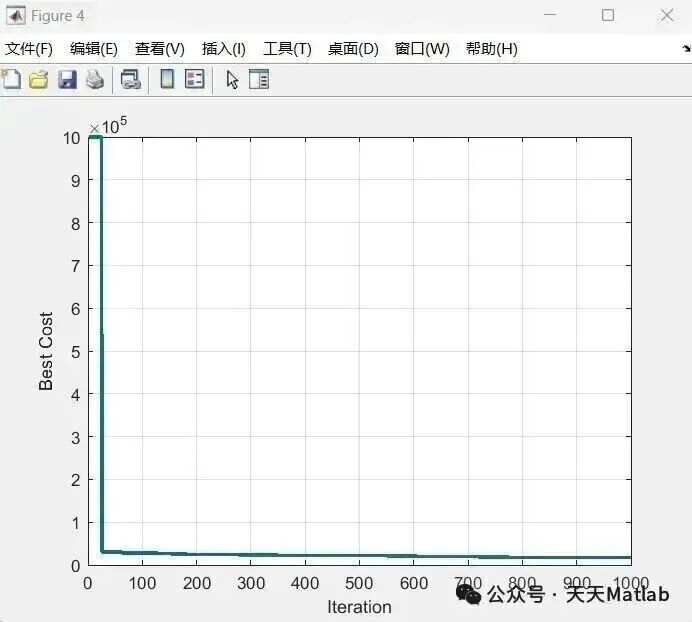Screen dimensions: 692x622
Task: Insert a legend using the toolbar icon
Action: 195,79
